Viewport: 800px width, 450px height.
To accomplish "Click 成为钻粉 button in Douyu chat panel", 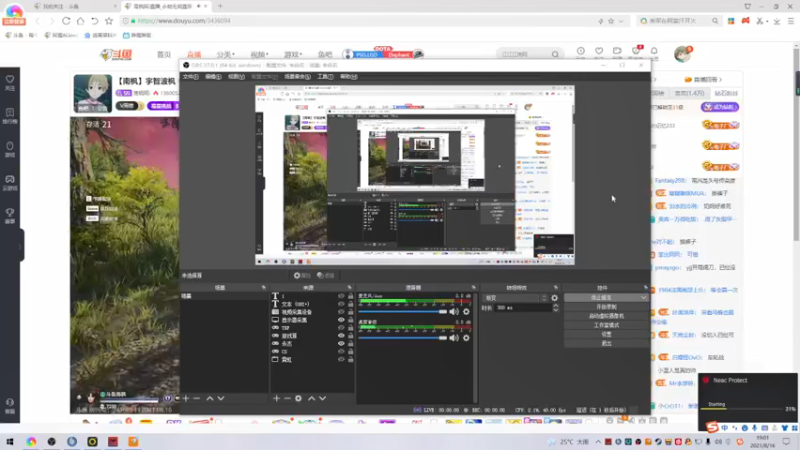I will (720, 107).
